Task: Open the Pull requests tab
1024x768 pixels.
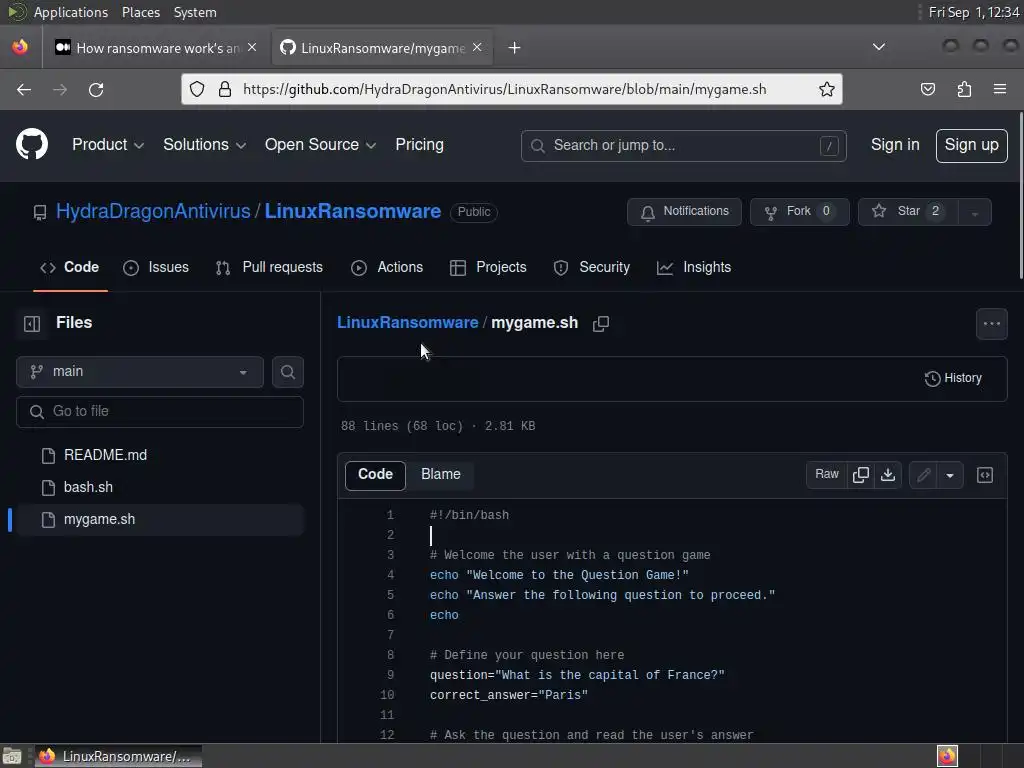Action: click(269, 268)
